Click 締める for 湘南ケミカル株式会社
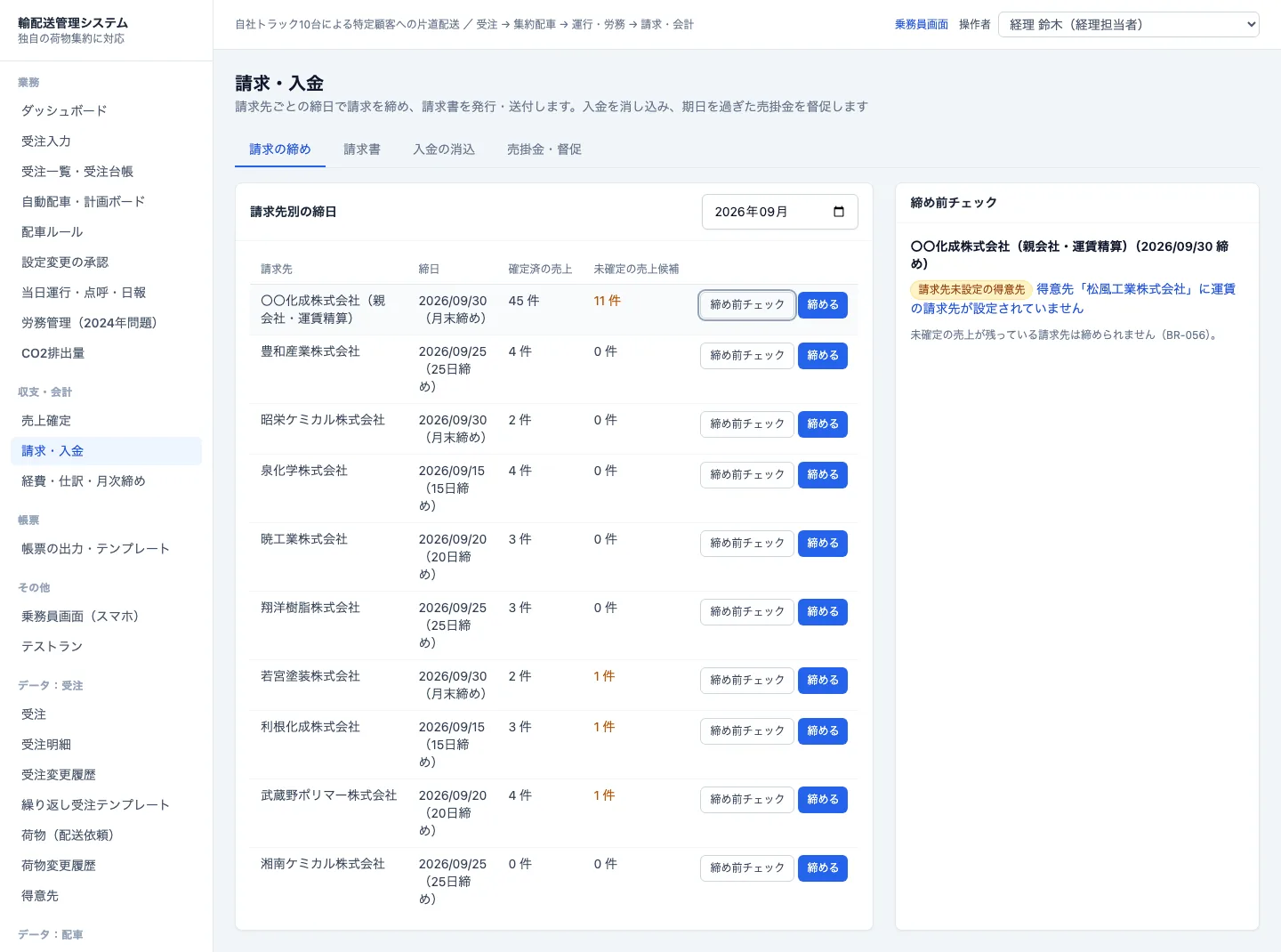 tap(823, 868)
